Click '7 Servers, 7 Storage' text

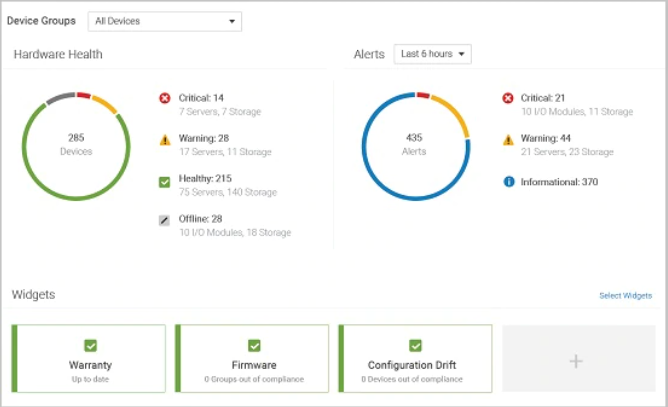tap(220, 112)
